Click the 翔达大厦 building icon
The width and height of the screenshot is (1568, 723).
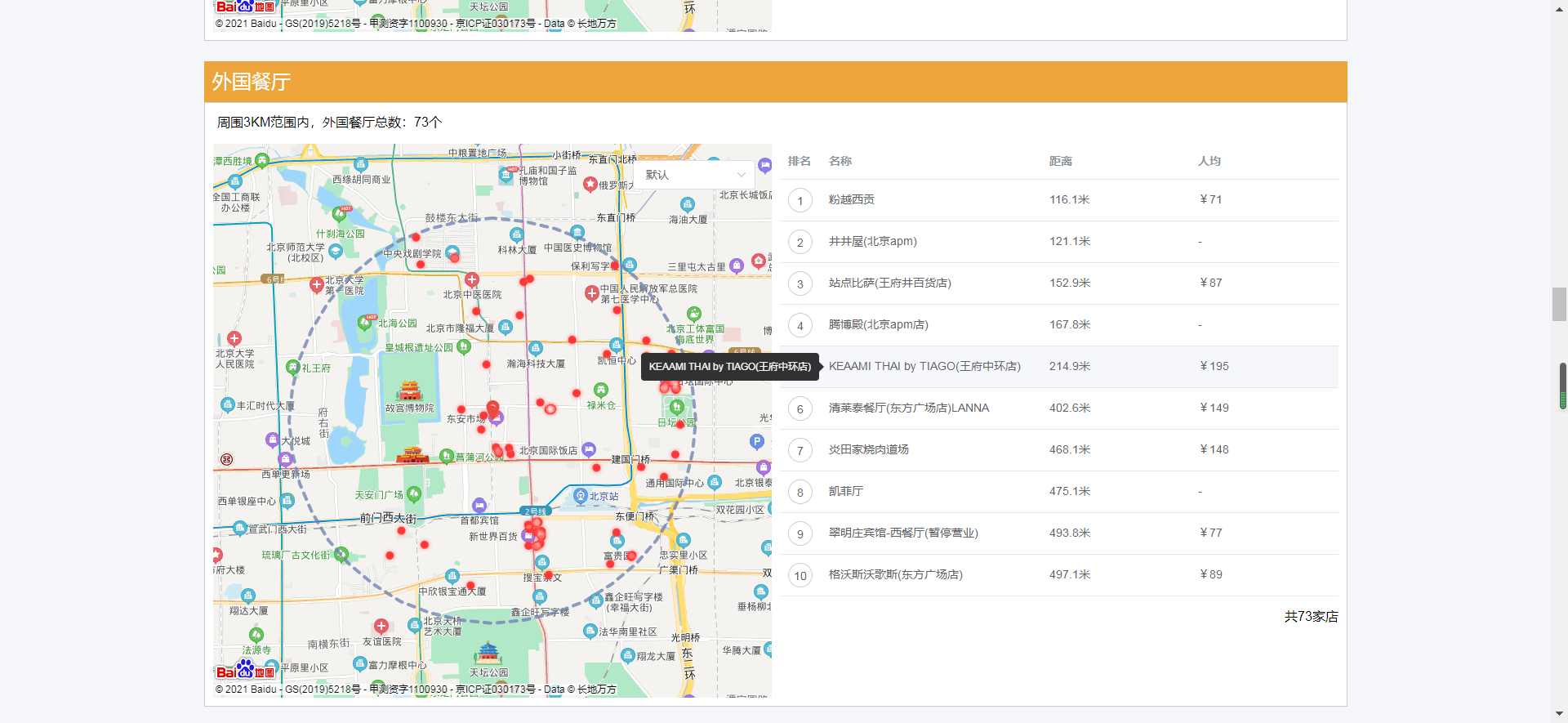tap(248, 596)
